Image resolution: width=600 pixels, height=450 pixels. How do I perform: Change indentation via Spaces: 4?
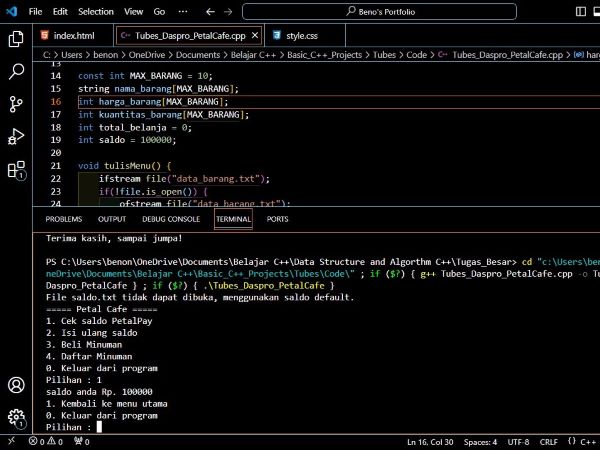(x=481, y=441)
